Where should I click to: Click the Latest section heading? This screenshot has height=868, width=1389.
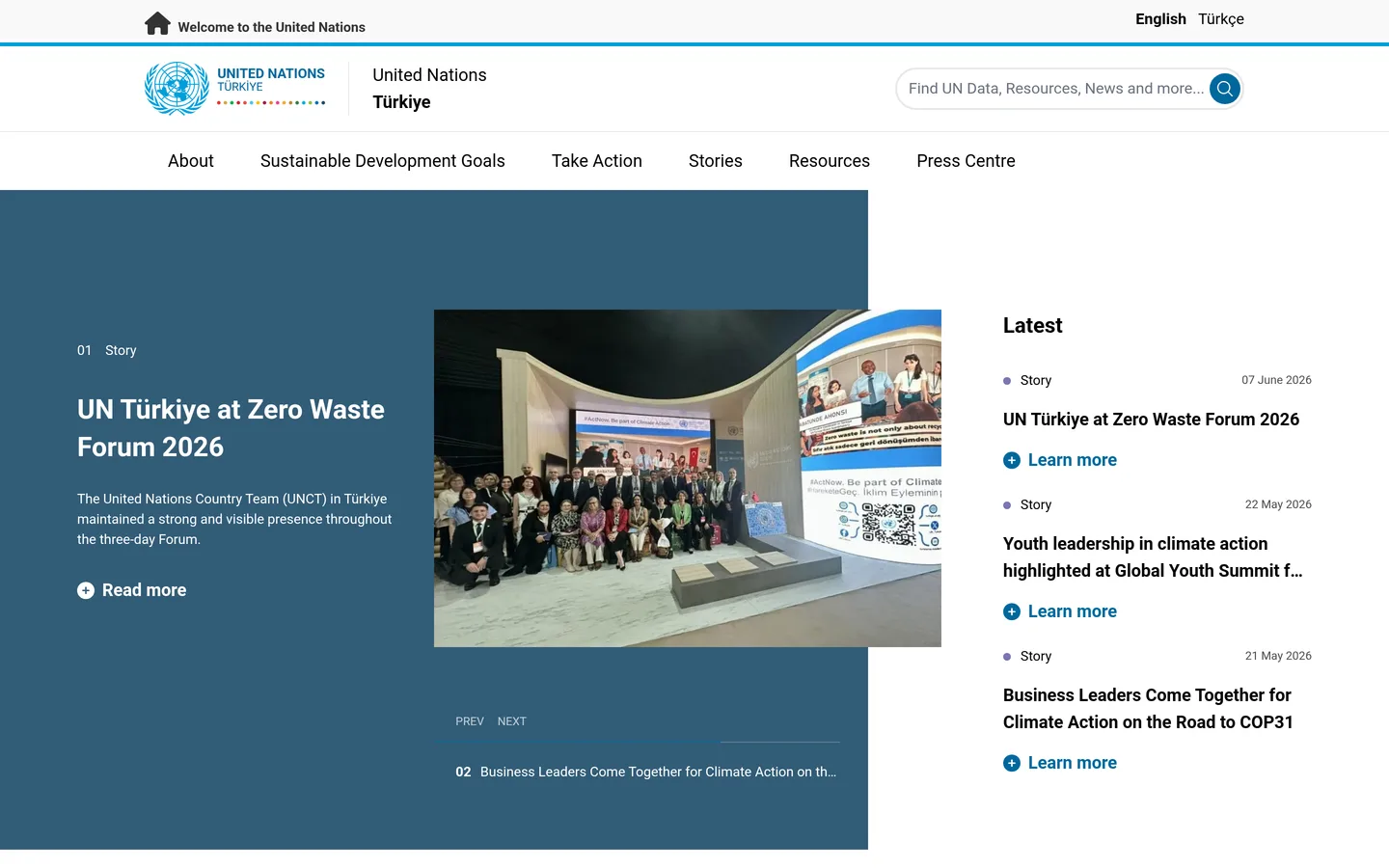click(x=1032, y=326)
